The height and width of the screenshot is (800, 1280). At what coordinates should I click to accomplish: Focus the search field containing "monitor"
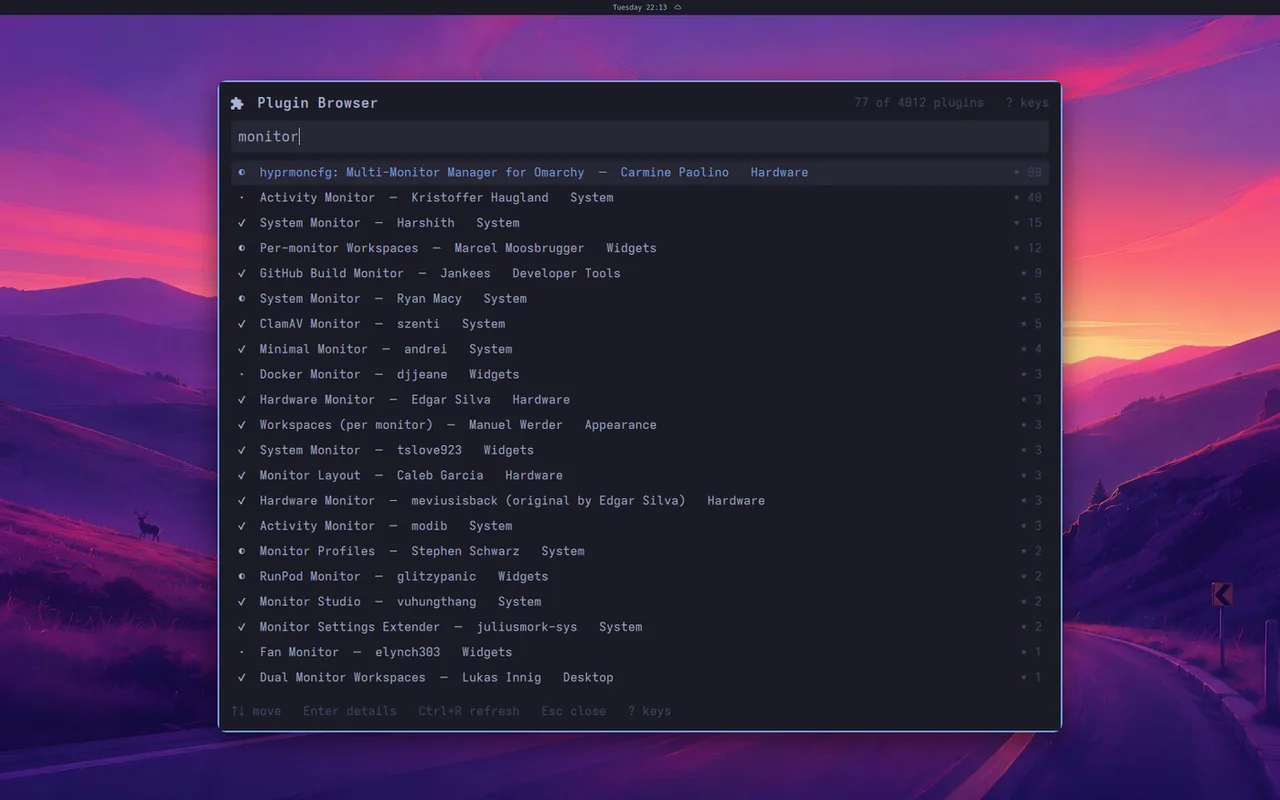click(640, 136)
